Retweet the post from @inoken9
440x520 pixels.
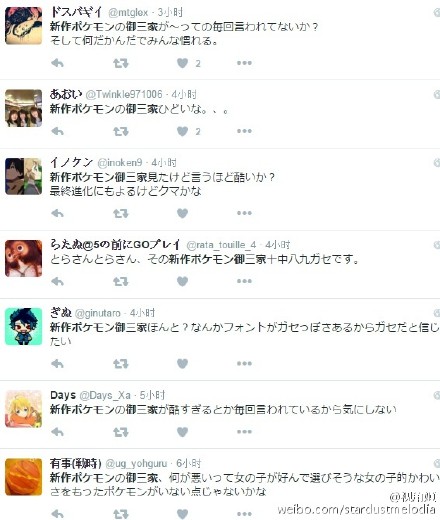[120, 213]
